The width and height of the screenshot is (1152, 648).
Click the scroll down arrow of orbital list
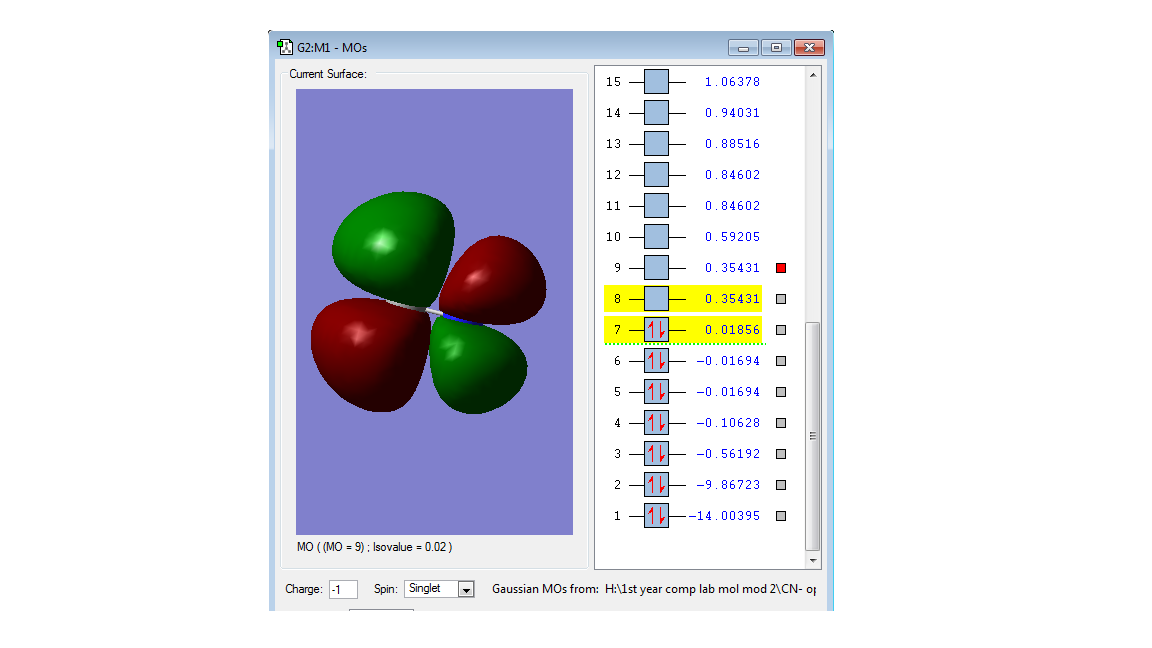pos(813,561)
